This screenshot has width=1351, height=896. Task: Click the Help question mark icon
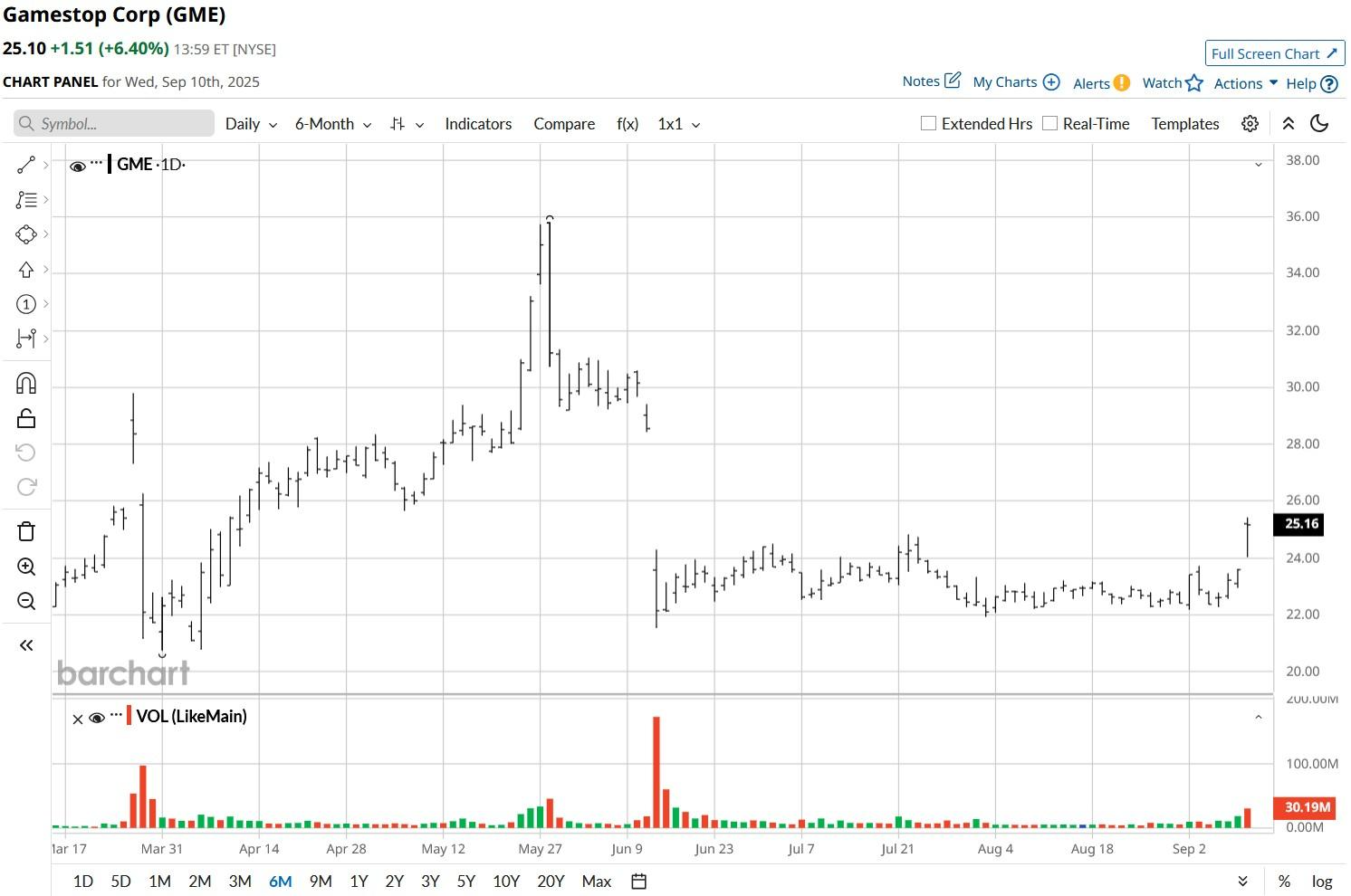tap(1329, 84)
